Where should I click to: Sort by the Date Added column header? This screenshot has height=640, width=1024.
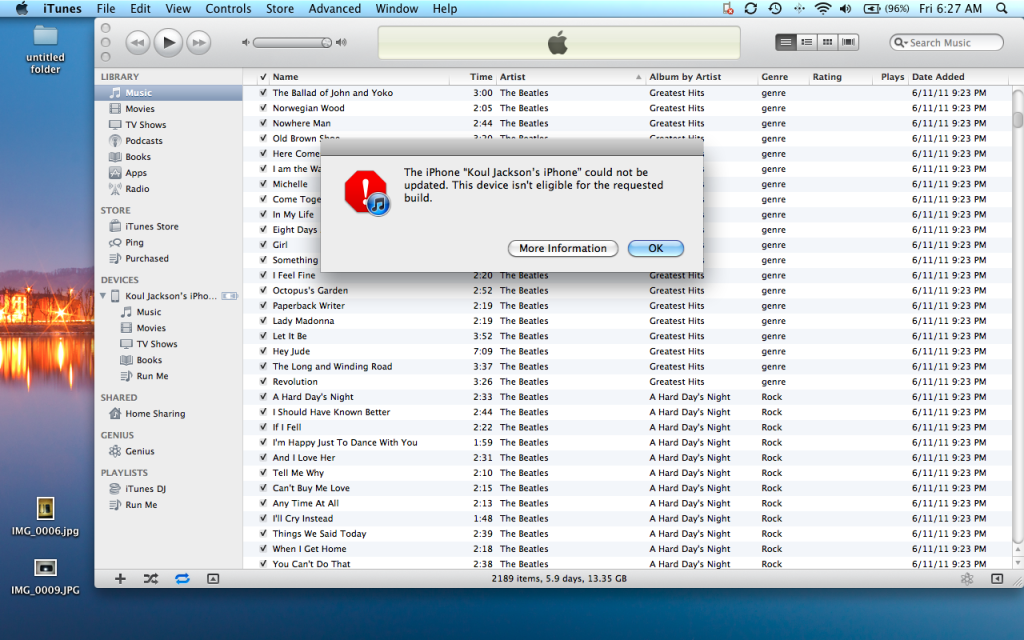tap(959, 77)
